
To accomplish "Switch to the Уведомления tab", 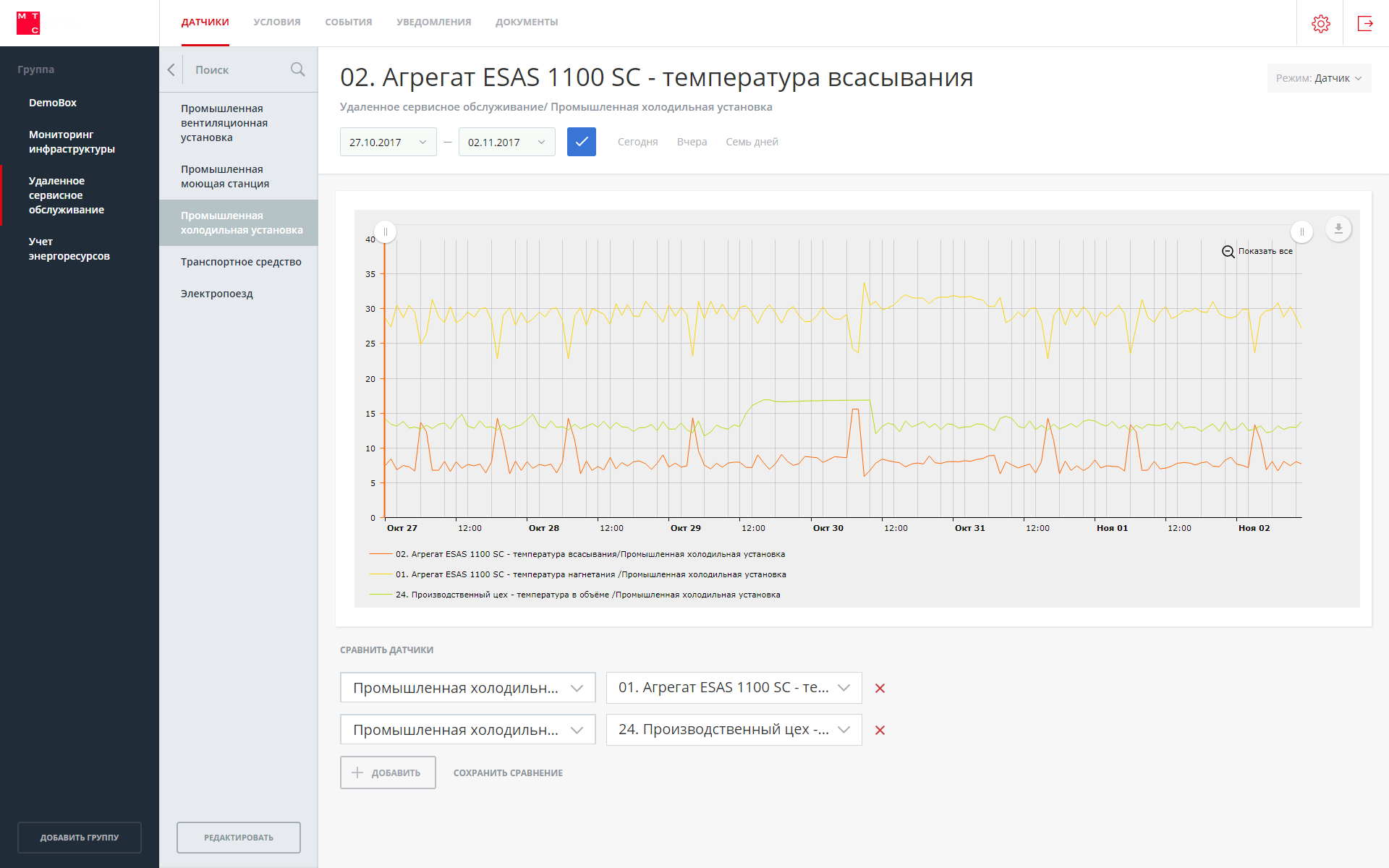I will pyautogui.click(x=433, y=22).
